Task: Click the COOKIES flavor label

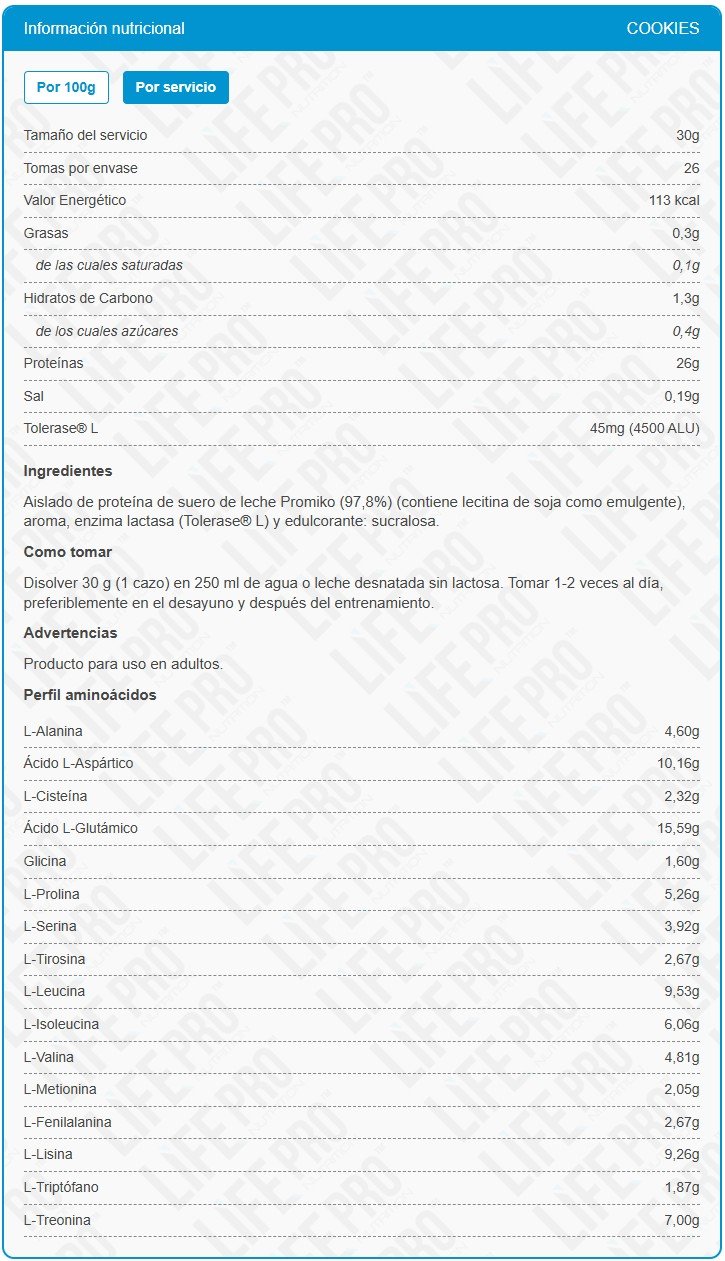Action: (663, 29)
